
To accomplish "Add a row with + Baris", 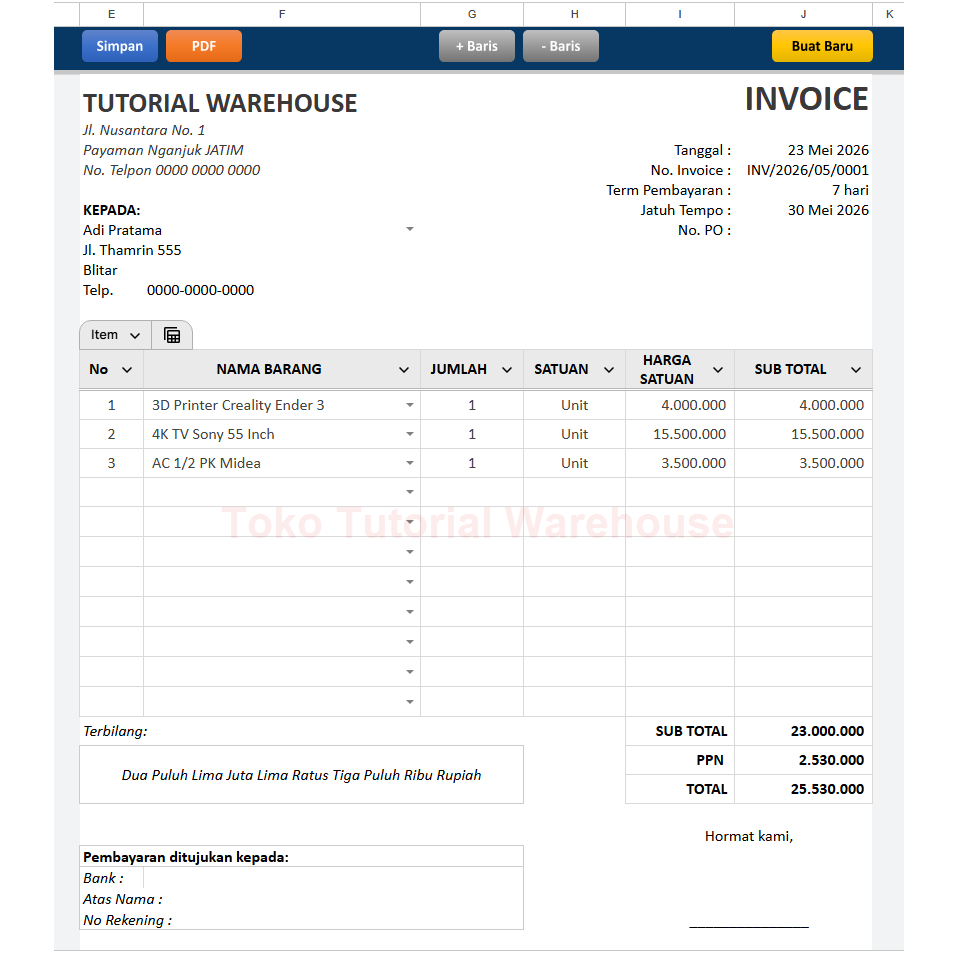I will pos(477,46).
